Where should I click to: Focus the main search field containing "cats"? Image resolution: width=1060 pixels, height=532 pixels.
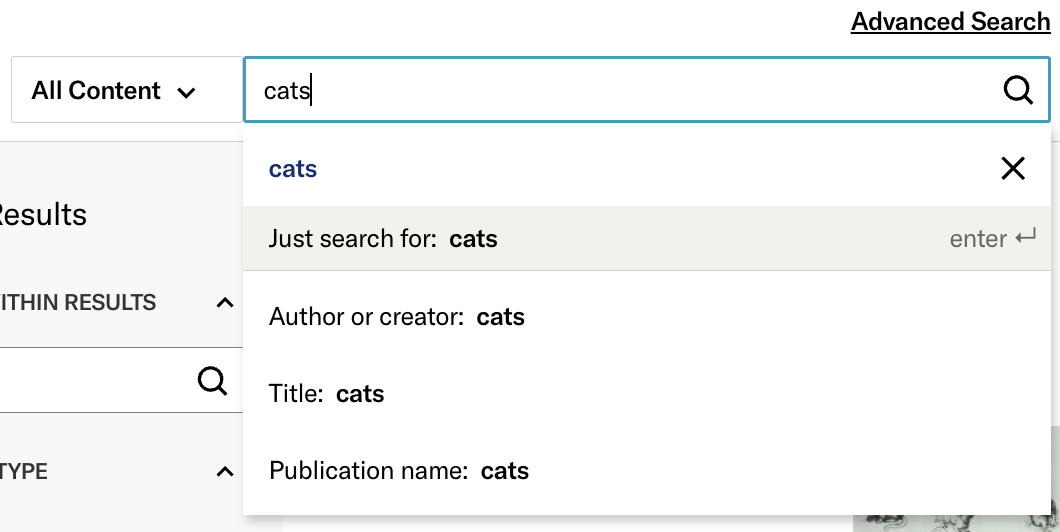[x=620, y=91]
